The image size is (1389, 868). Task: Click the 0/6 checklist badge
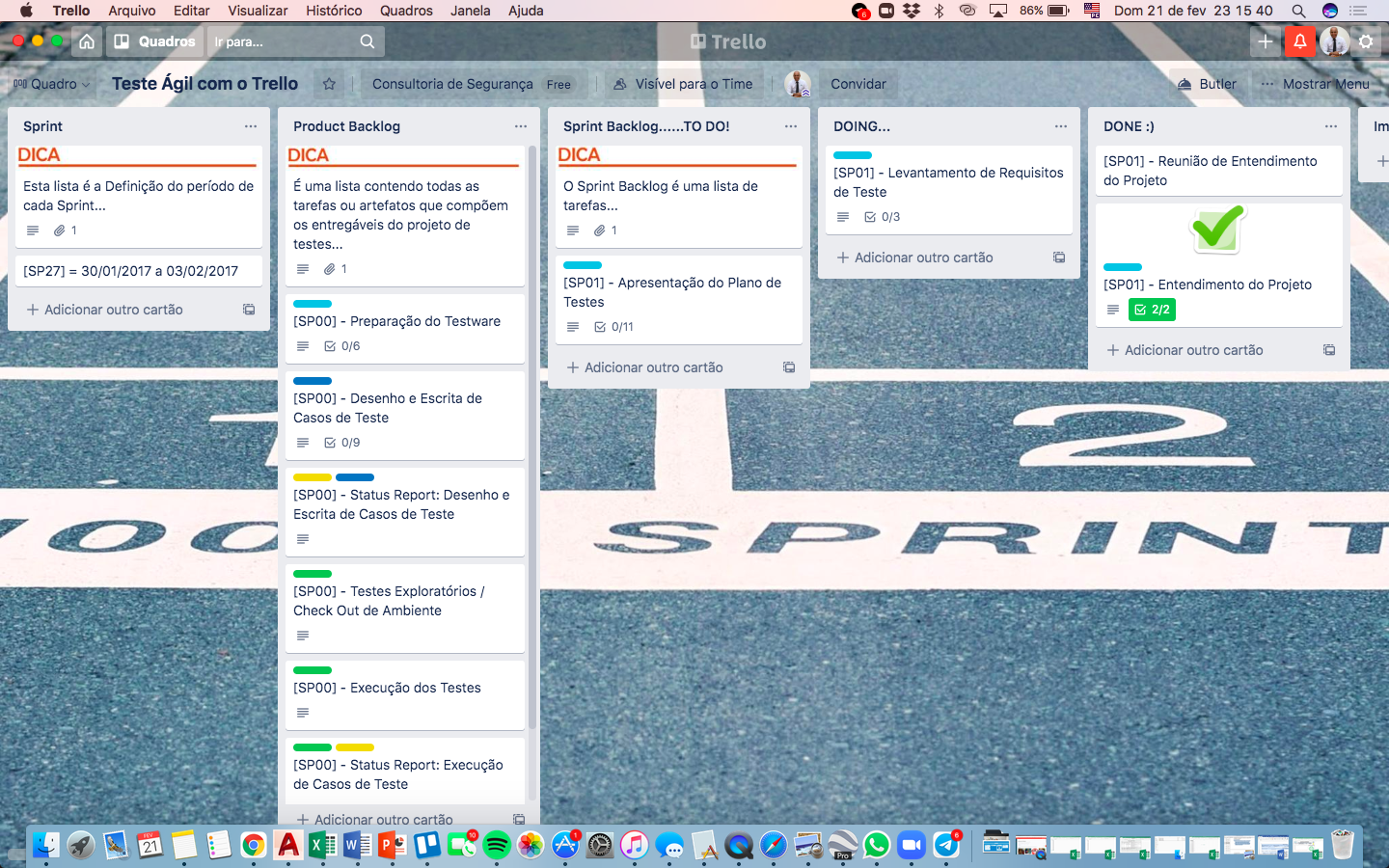click(x=342, y=346)
